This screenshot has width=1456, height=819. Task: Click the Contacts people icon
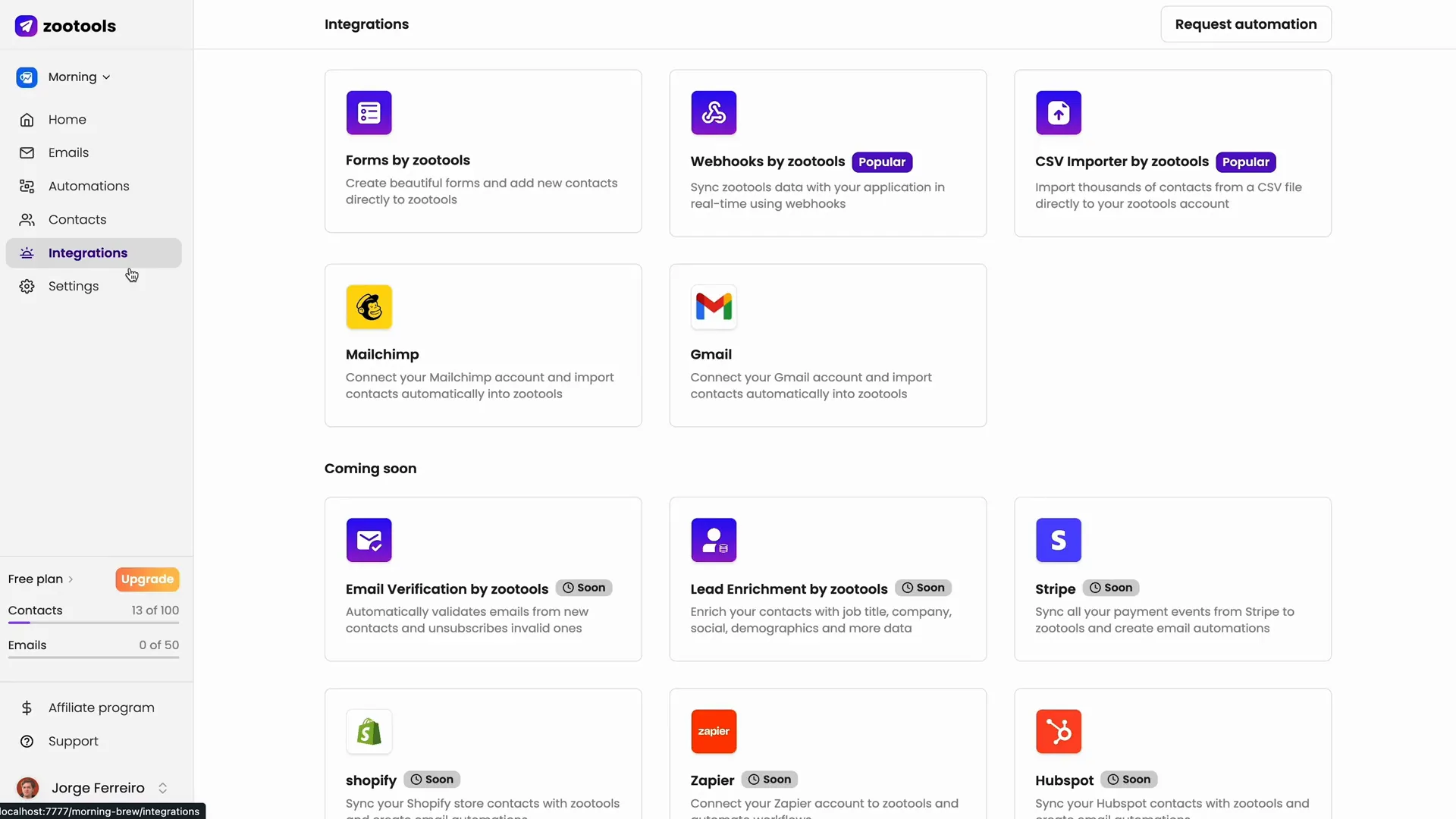(x=27, y=220)
